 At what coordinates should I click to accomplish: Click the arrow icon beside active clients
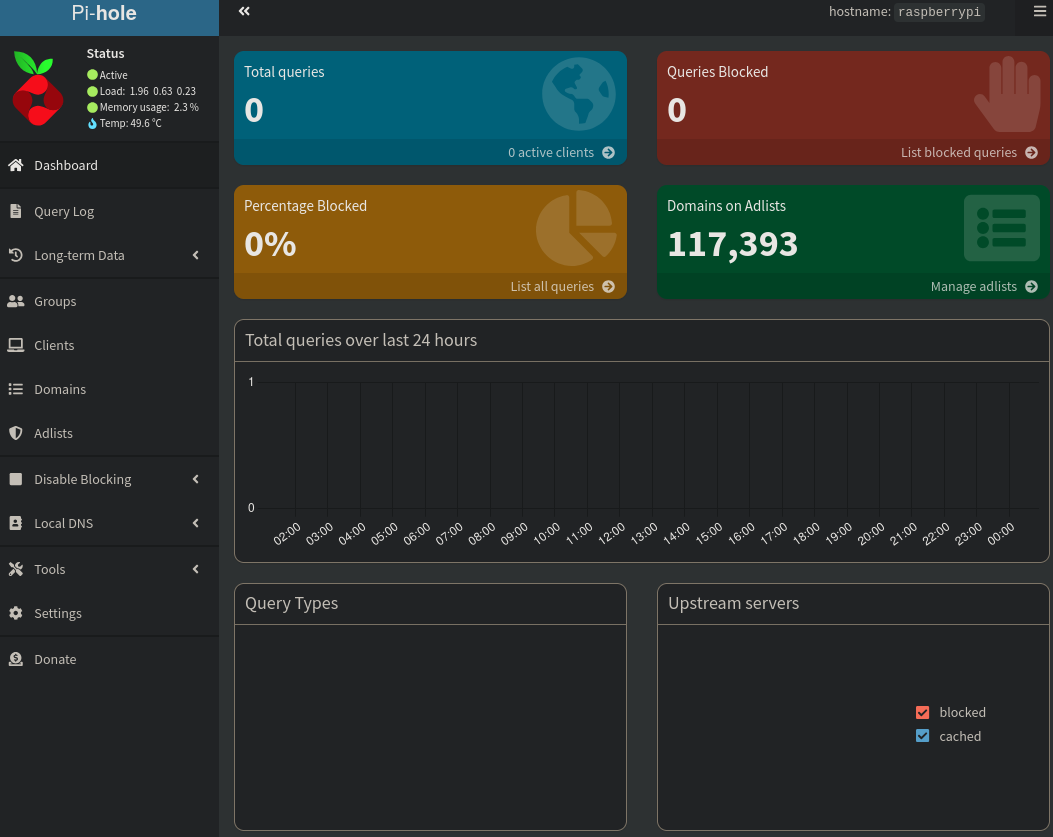coord(608,153)
